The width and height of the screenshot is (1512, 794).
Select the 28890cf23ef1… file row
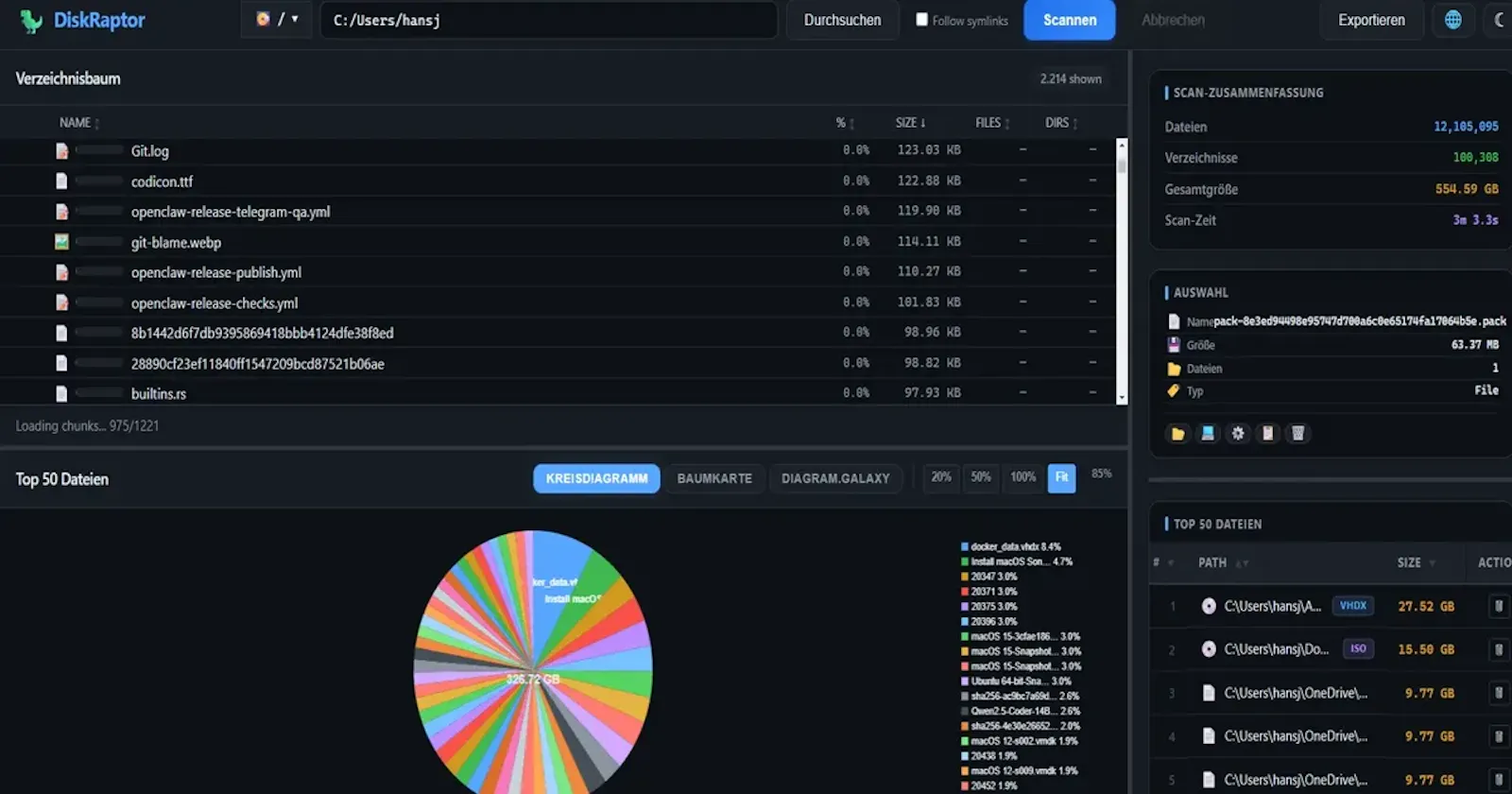(x=558, y=363)
